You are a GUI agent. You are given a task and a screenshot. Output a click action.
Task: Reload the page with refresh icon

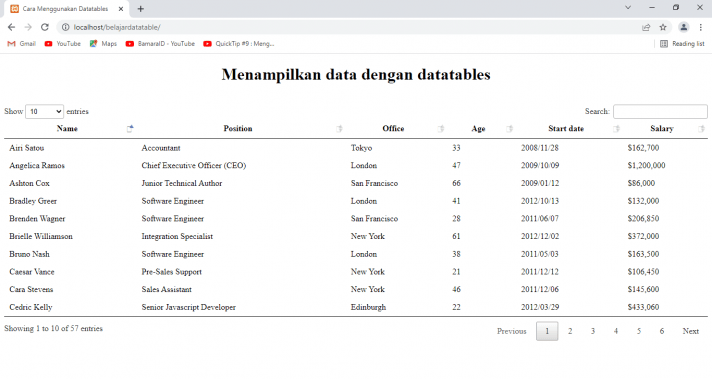tap(44, 27)
